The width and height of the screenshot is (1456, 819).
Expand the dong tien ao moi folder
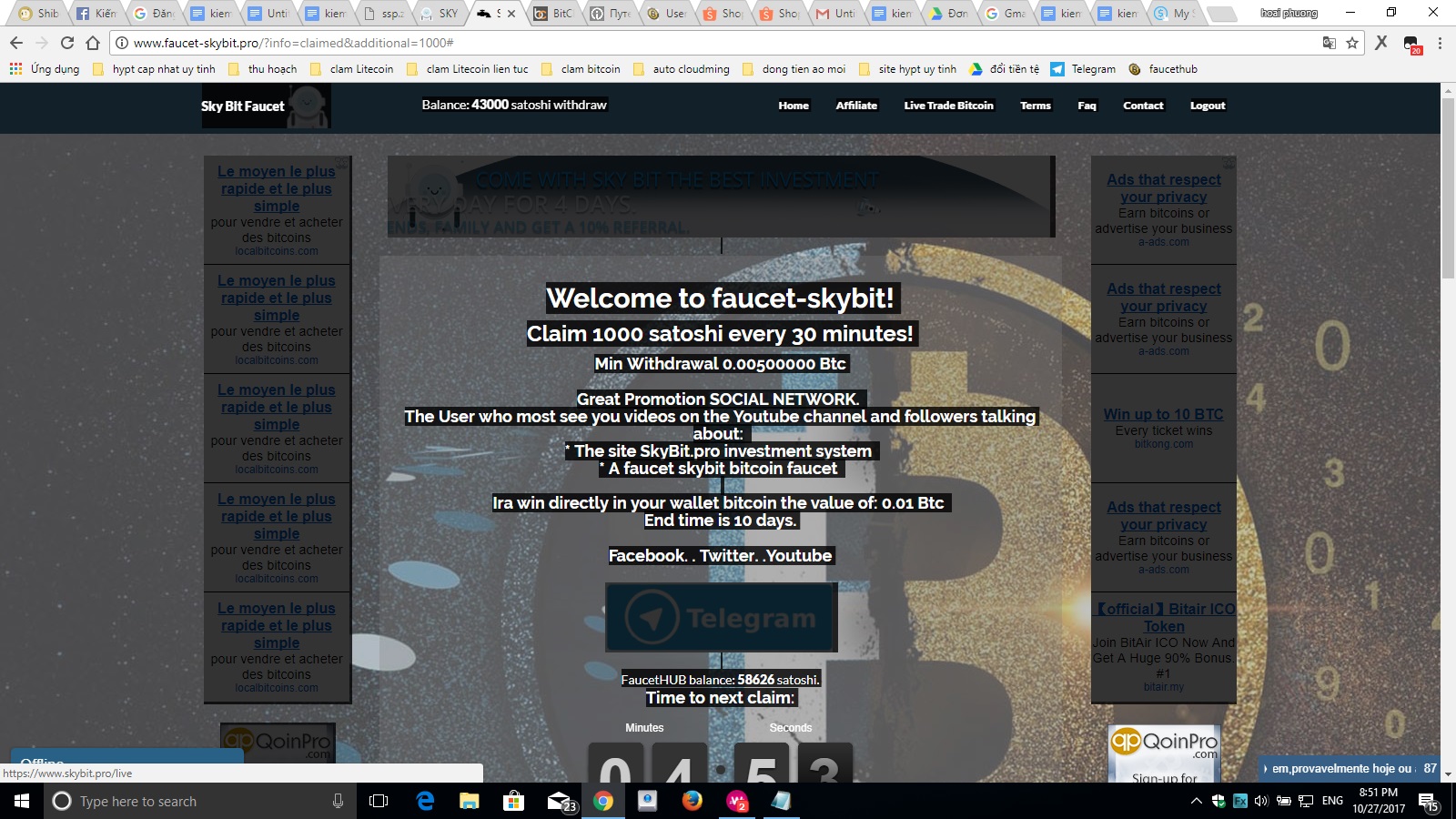point(794,69)
